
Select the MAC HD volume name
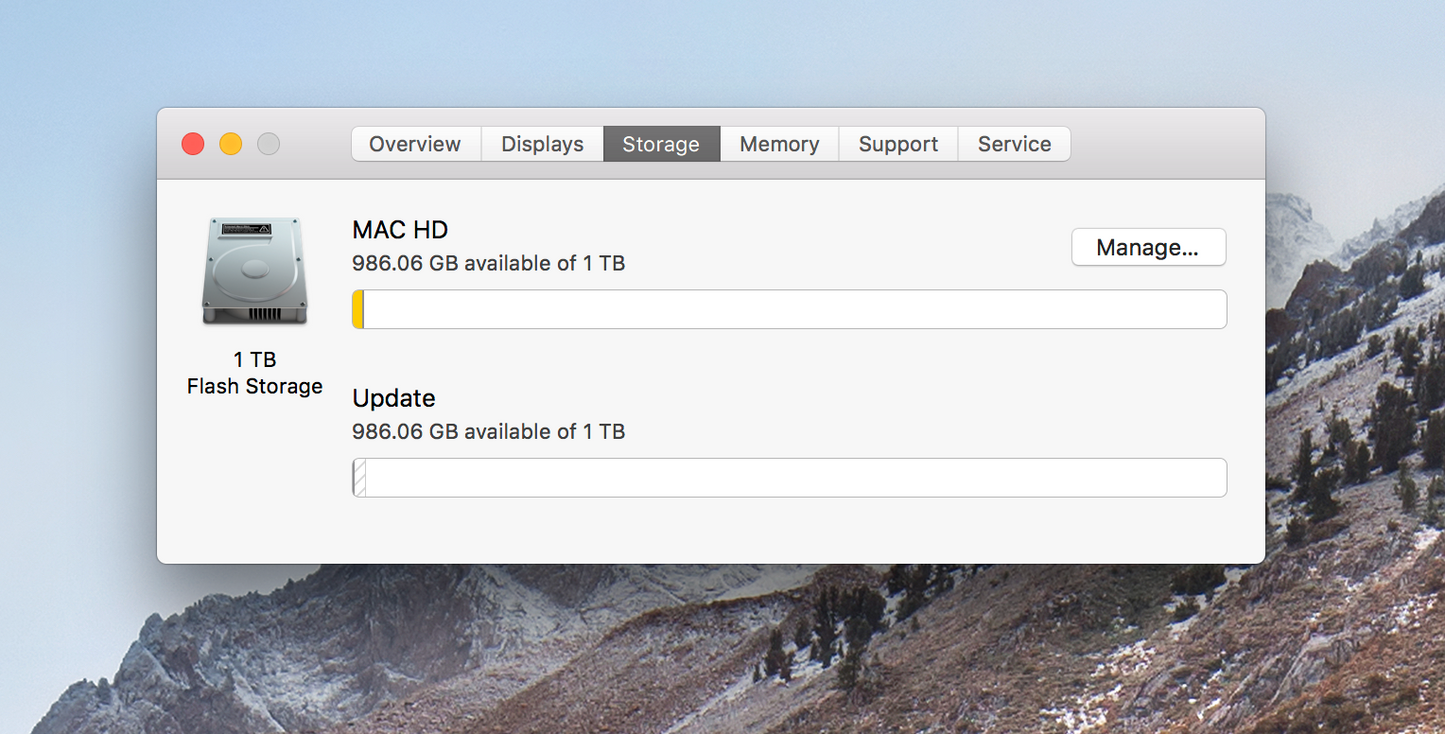399,229
